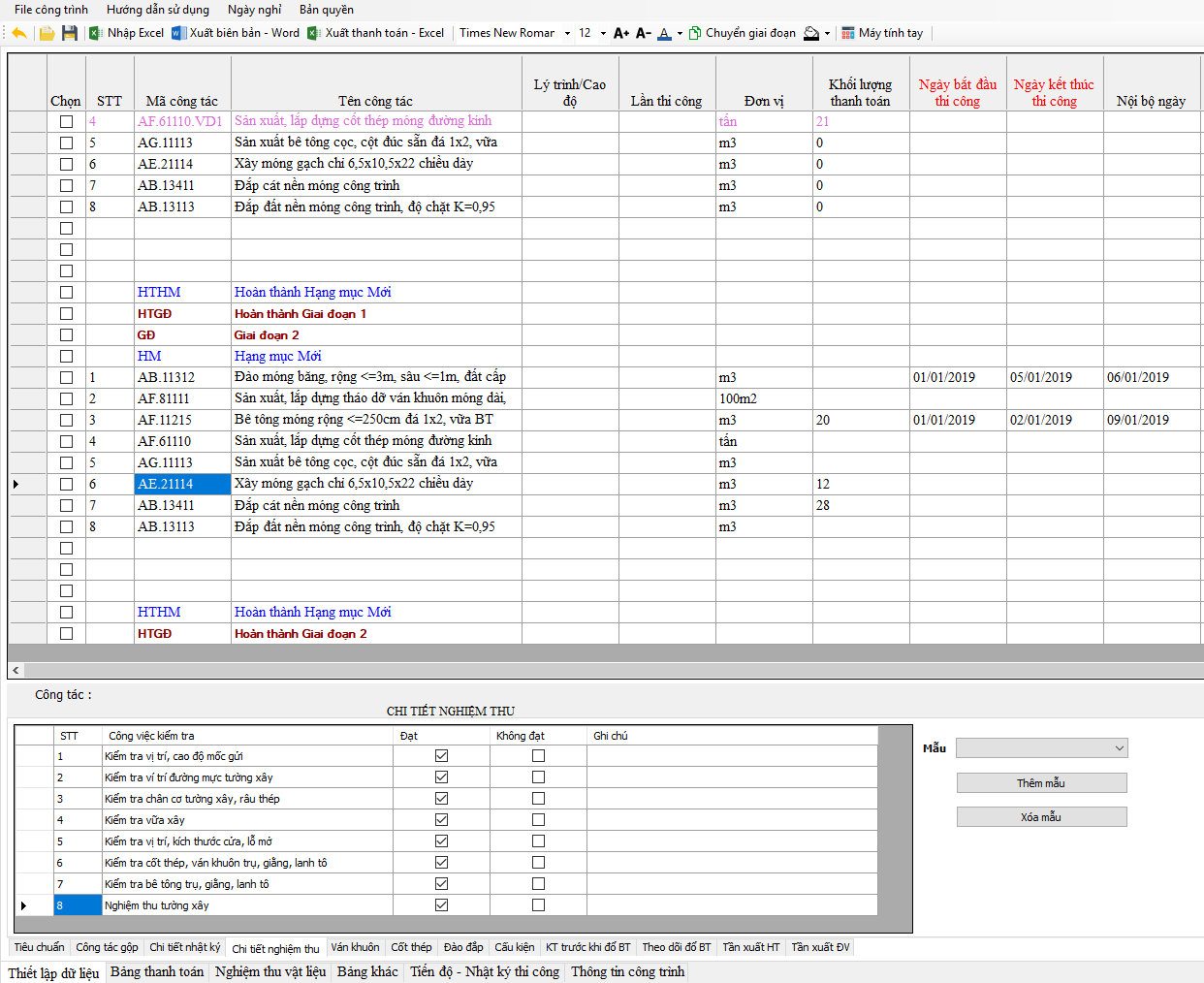The image size is (1204, 983).
Task: Uncheck Đạt for Kiểm tra vữa xây
Action: point(441,820)
